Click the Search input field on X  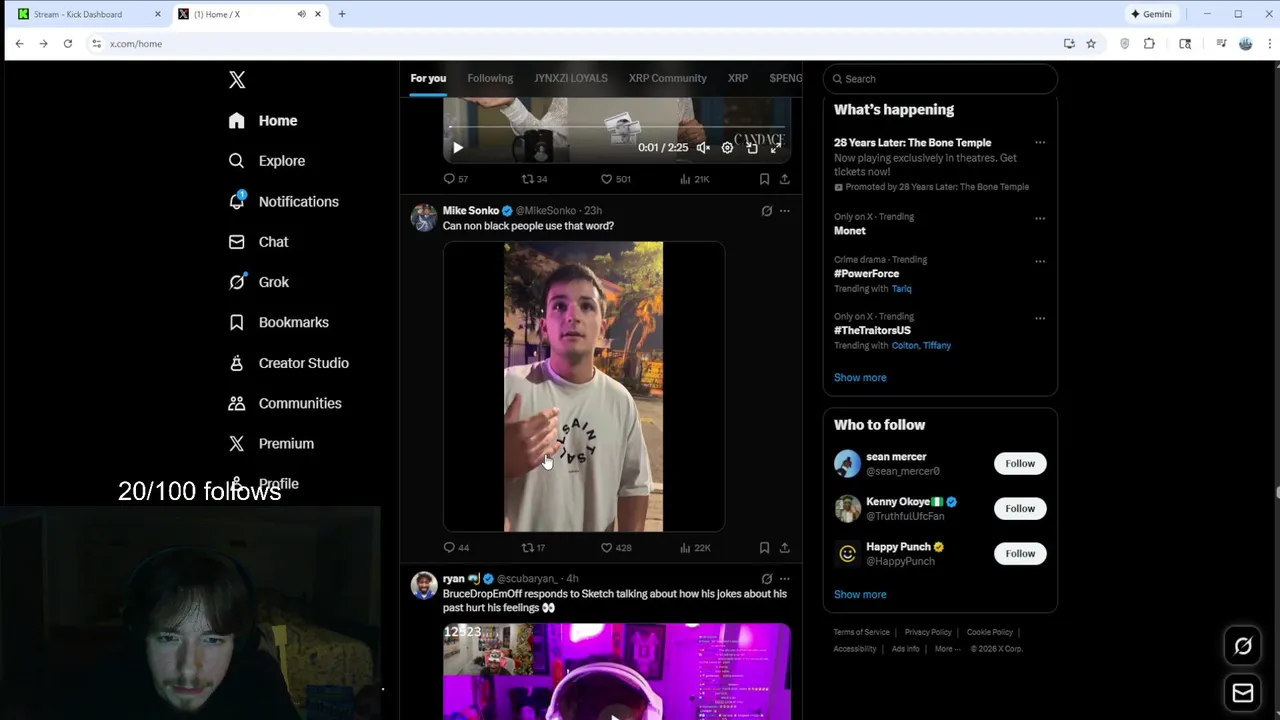[x=940, y=79]
